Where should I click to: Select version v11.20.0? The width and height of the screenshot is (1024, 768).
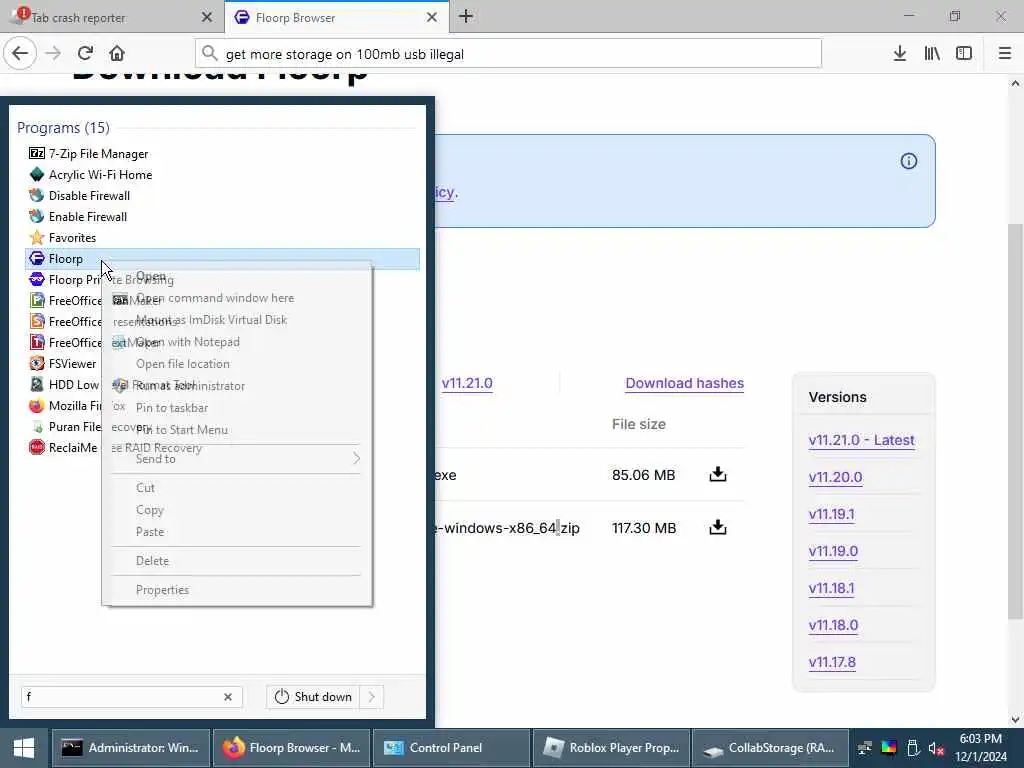click(x=835, y=477)
